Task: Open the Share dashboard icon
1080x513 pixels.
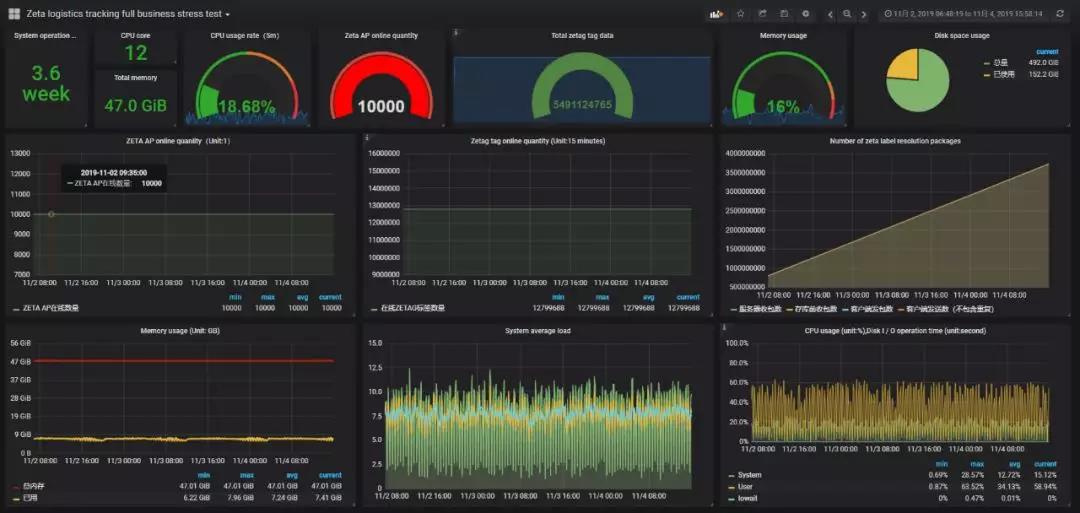Action: click(x=763, y=14)
